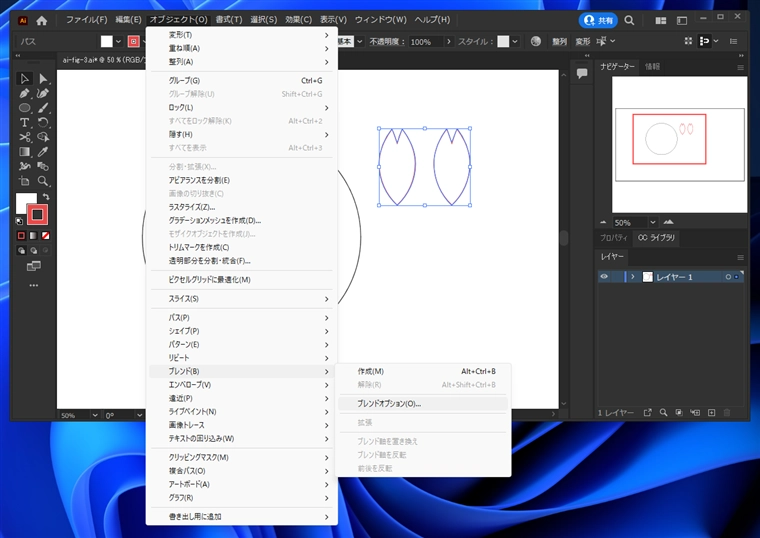Select the Shape Builder tool
Screen dimensions: 760x538
click(x=43, y=137)
